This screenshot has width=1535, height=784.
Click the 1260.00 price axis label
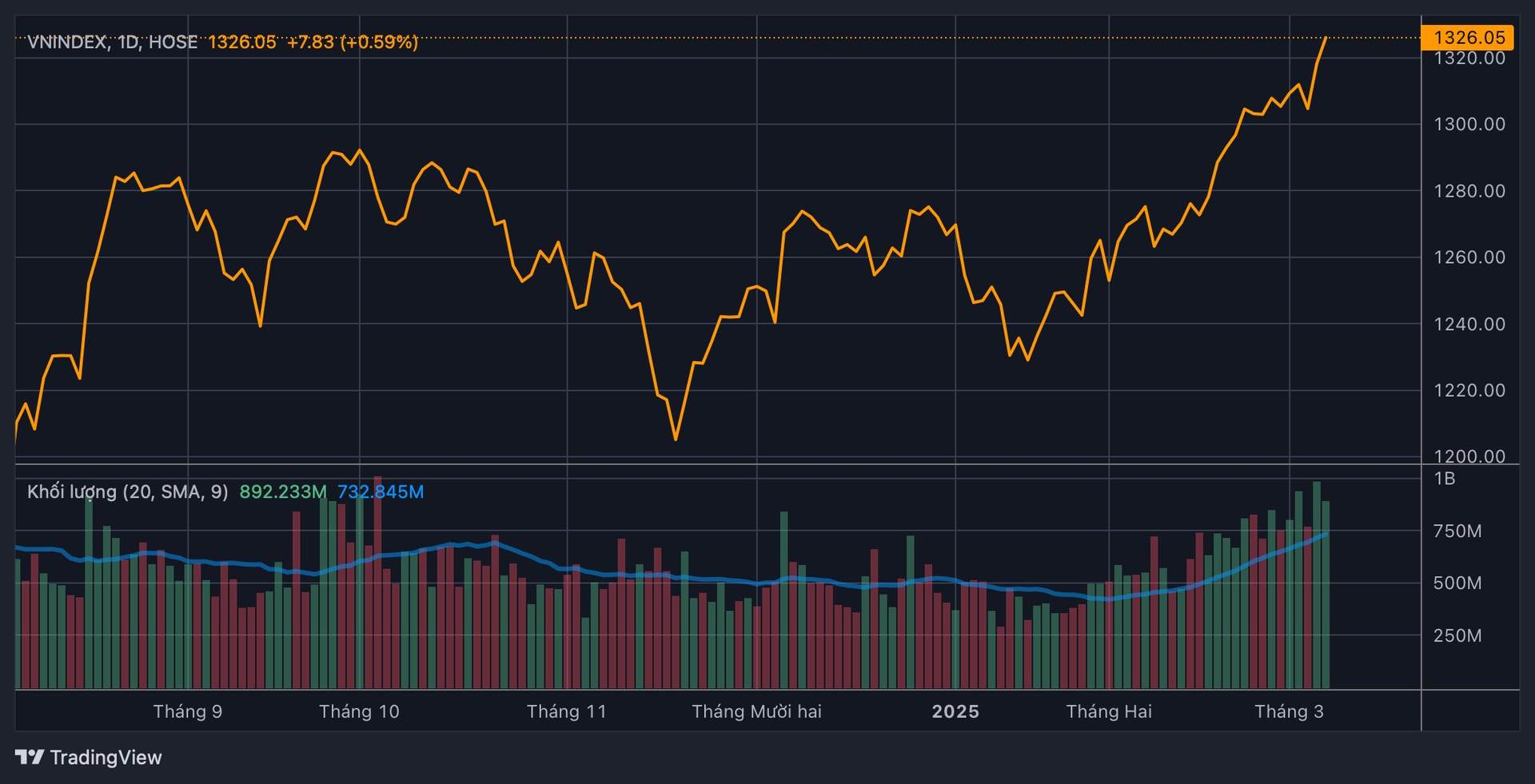click(1469, 257)
